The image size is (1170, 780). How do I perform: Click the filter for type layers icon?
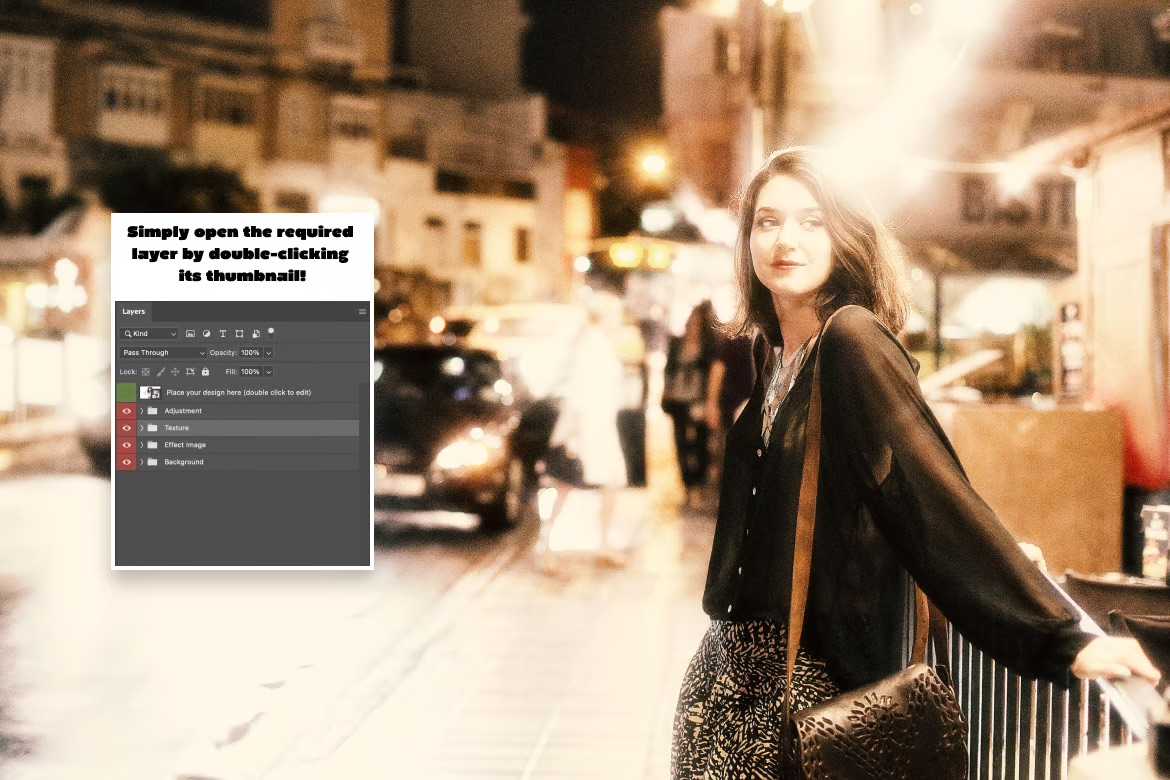[x=222, y=333]
